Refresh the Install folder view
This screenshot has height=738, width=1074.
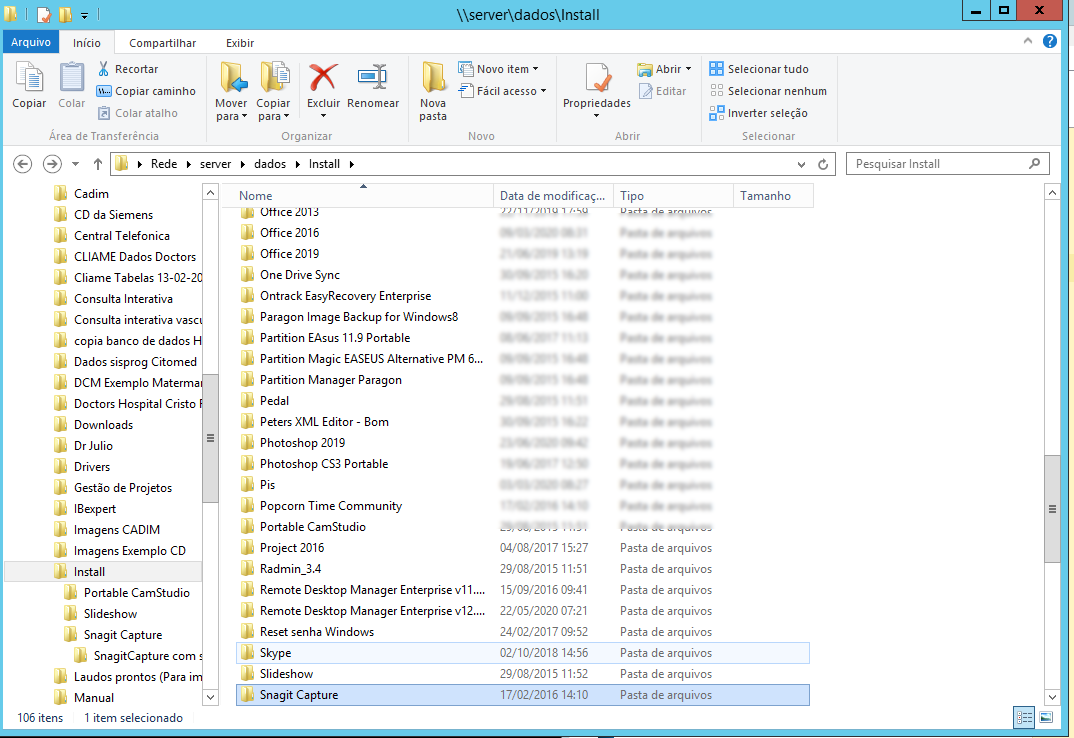tap(823, 164)
